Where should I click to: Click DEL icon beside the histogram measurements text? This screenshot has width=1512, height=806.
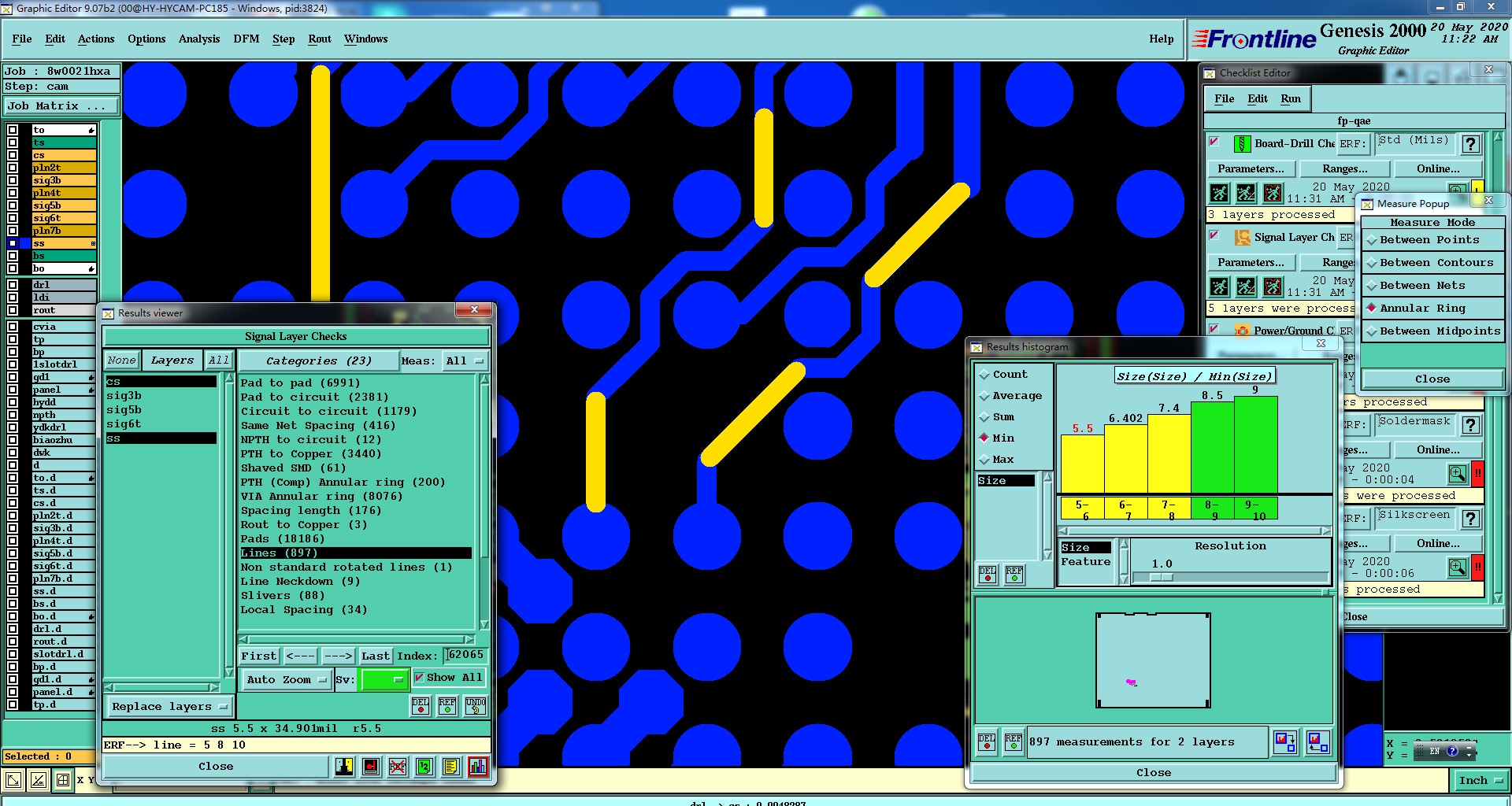[987, 742]
